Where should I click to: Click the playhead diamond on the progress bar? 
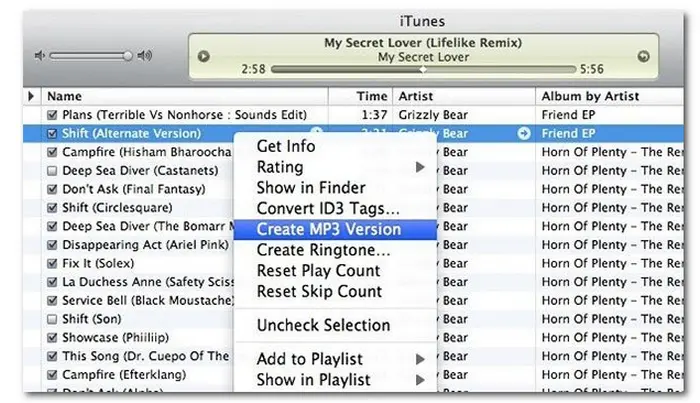(x=423, y=69)
